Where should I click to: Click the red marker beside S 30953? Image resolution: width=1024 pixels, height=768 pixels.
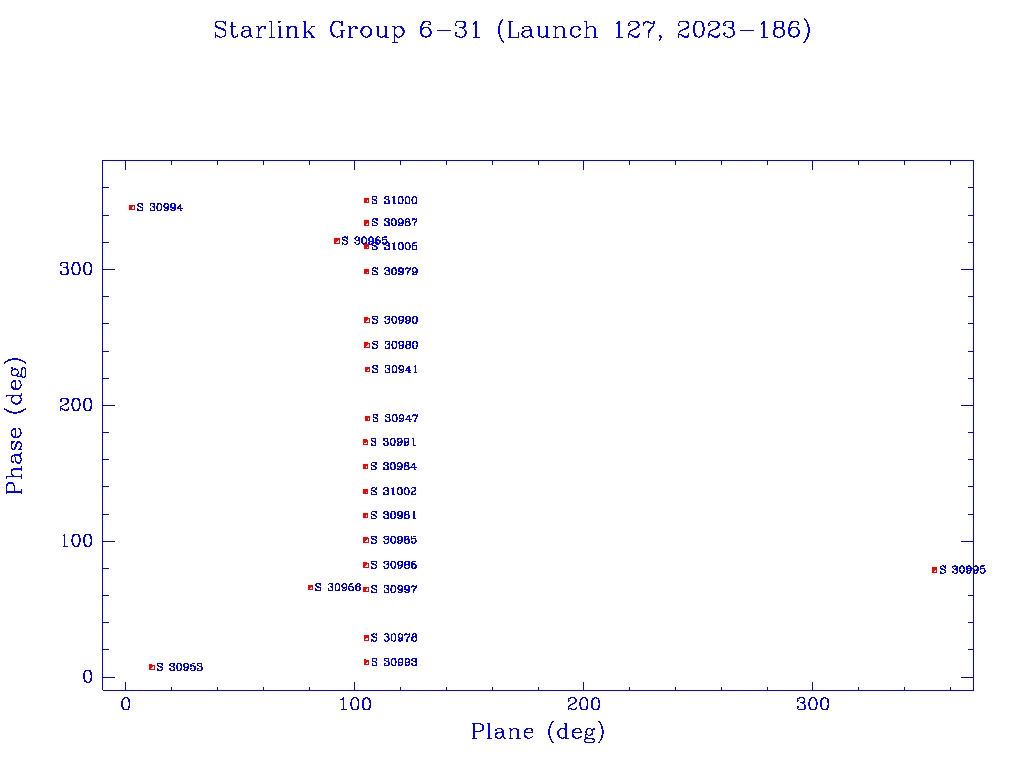(x=152, y=667)
